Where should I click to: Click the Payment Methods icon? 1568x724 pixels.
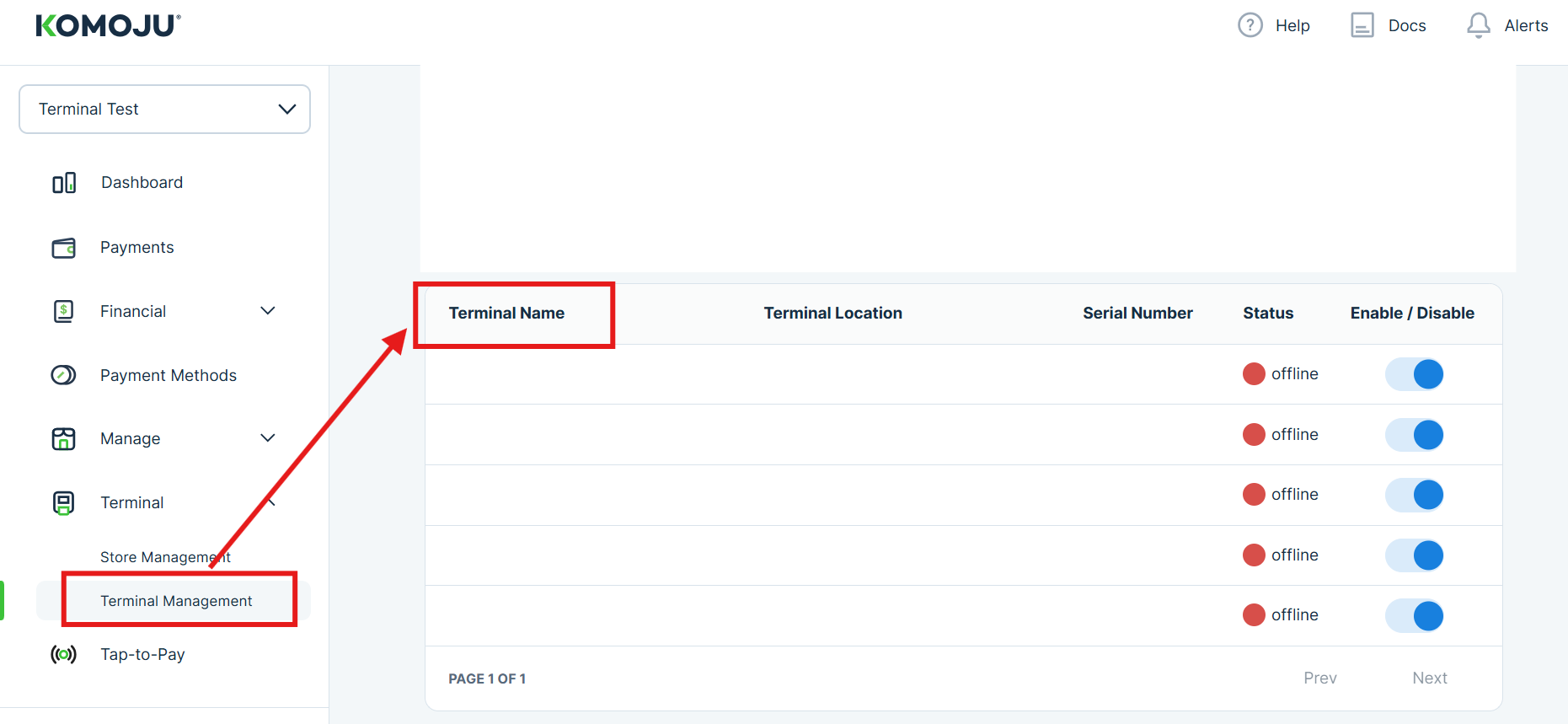coord(64,375)
